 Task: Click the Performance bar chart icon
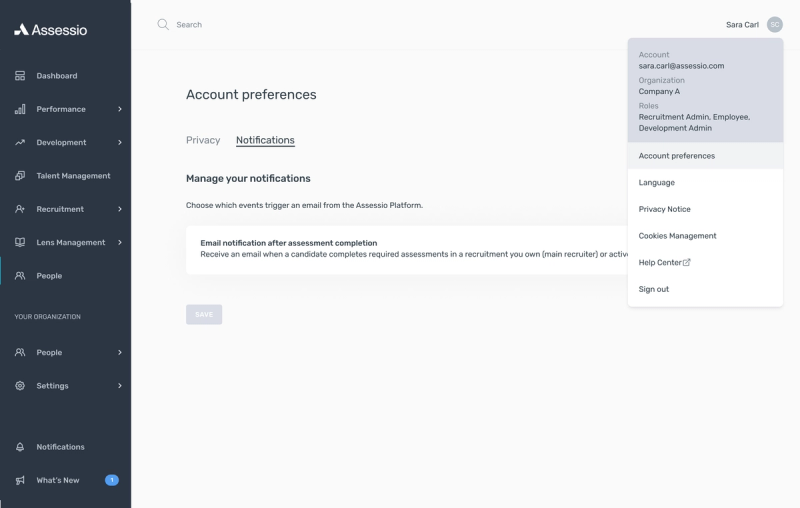click(20, 109)
